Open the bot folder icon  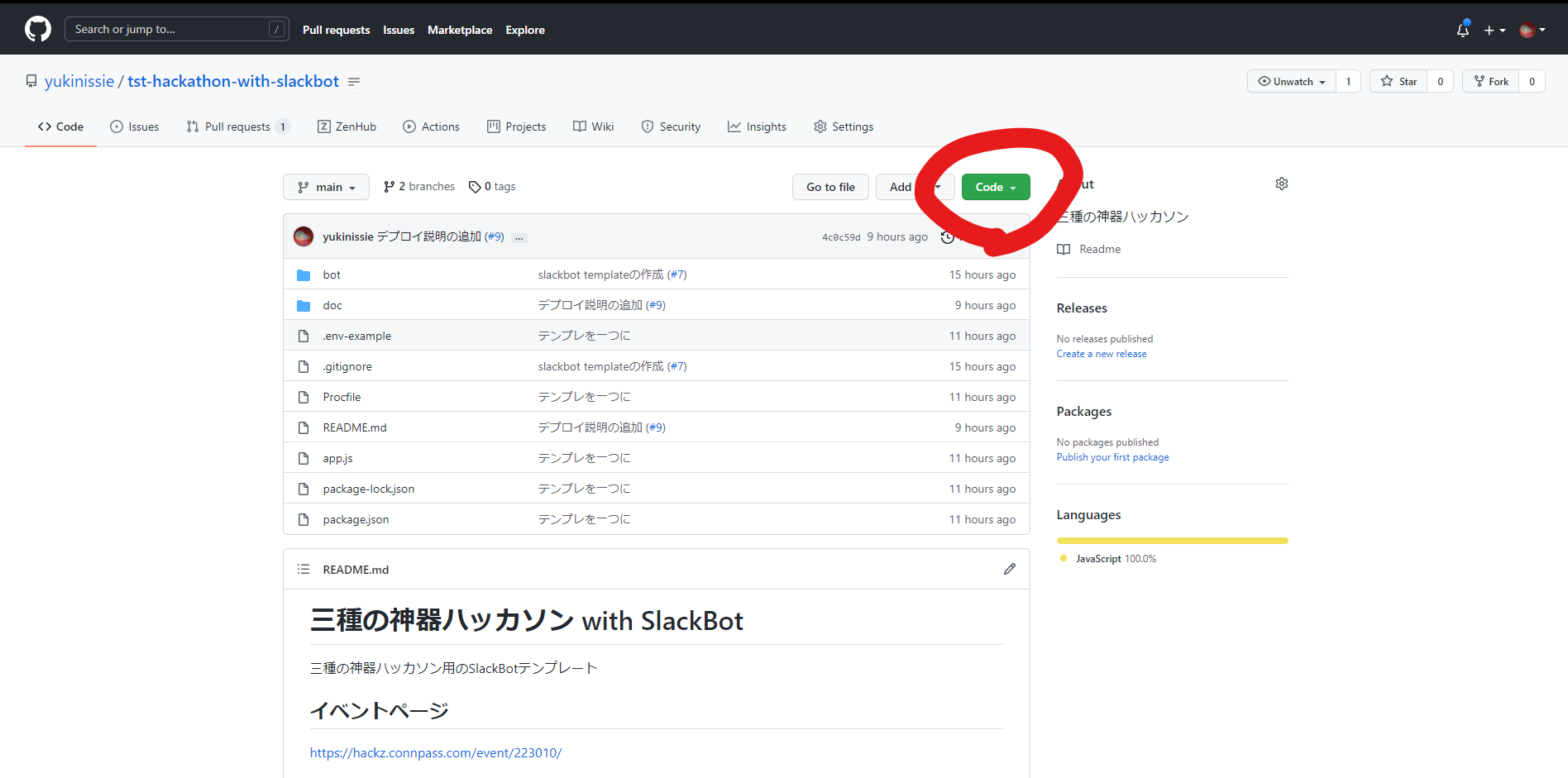pos(304,274)
